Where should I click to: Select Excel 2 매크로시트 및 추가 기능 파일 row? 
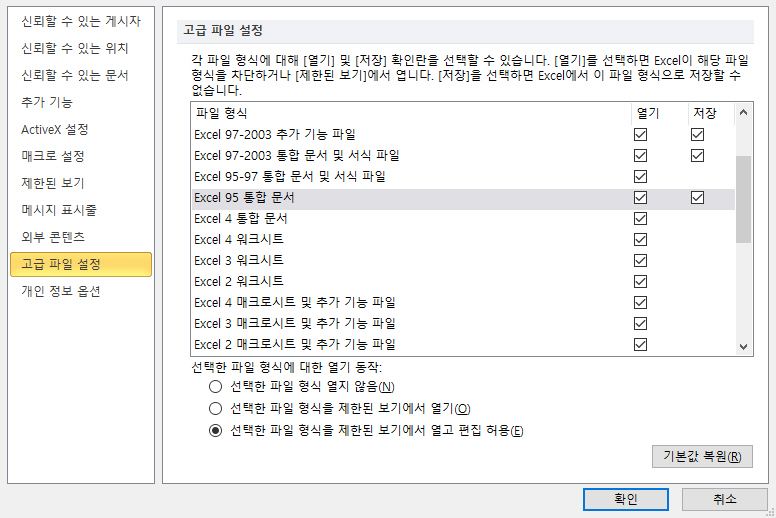click(463, 344)
